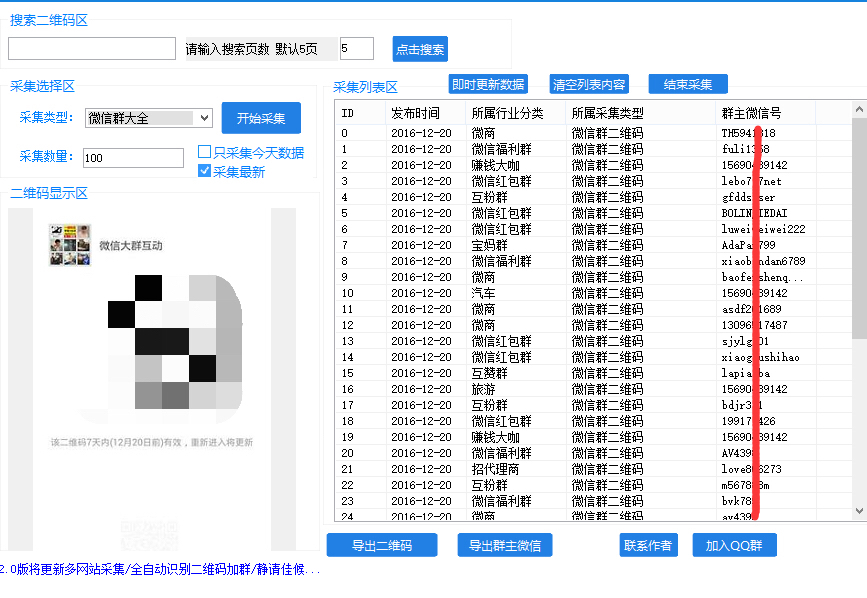
Task: Sort by the 群主微信号 column header
Action: (x=765, y=113)
